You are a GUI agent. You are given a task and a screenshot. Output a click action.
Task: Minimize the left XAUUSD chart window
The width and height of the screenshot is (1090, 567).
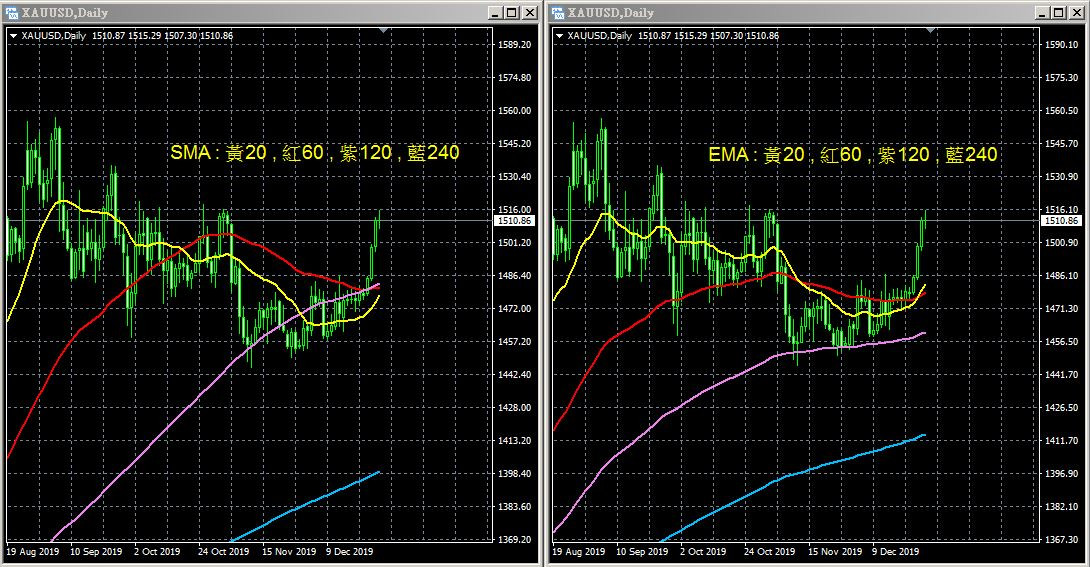point(495,13)
